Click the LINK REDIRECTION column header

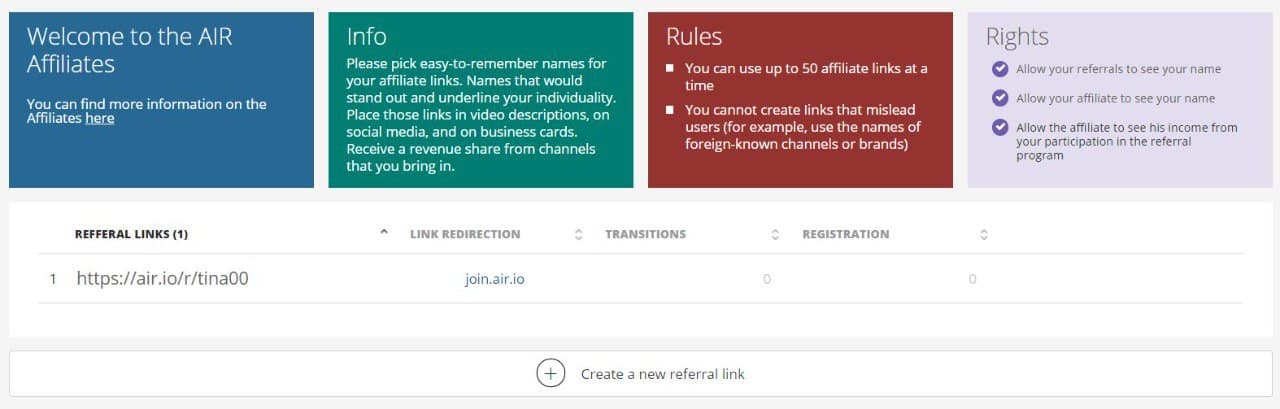[x=465, y=234]
